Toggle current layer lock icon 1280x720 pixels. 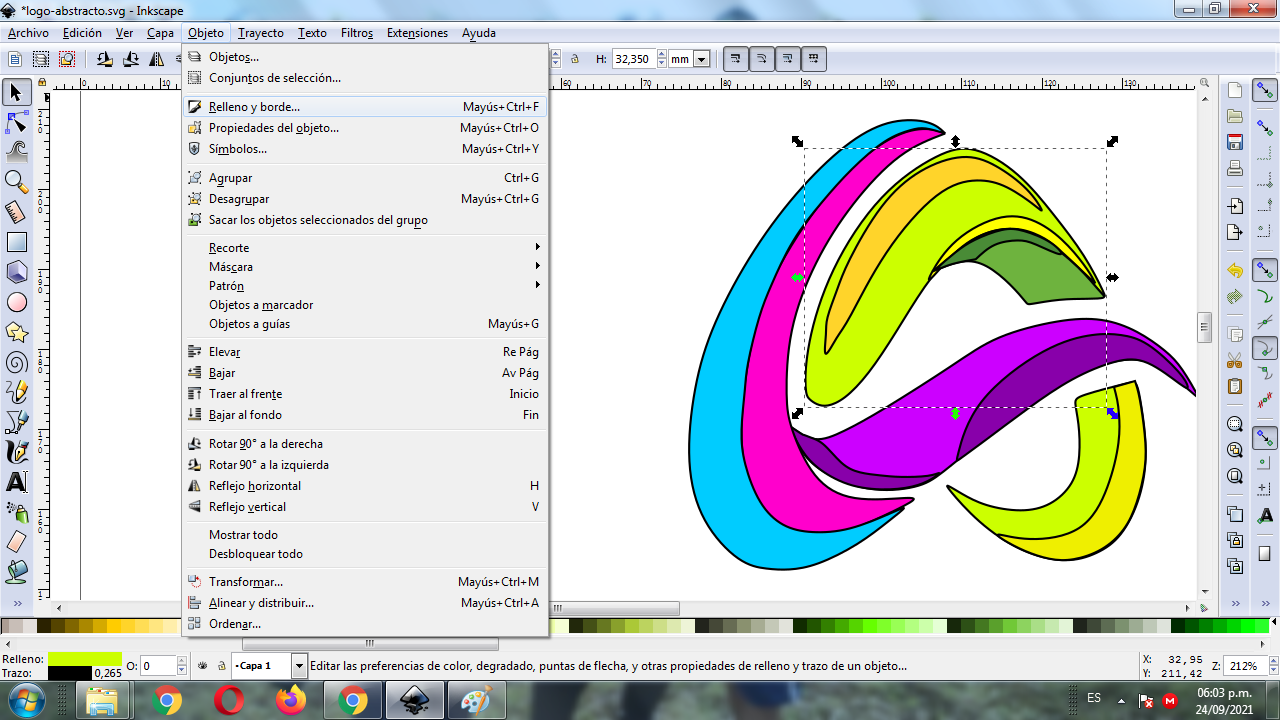click(221, 665)
